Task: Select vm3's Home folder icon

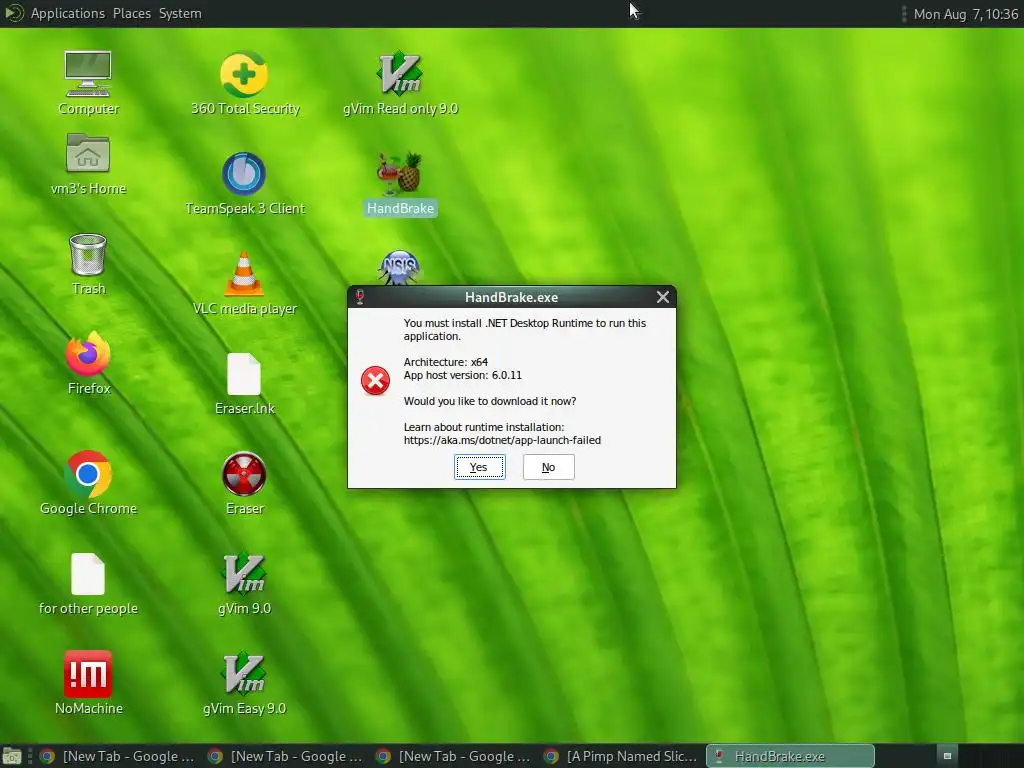Action: [88, 153]
